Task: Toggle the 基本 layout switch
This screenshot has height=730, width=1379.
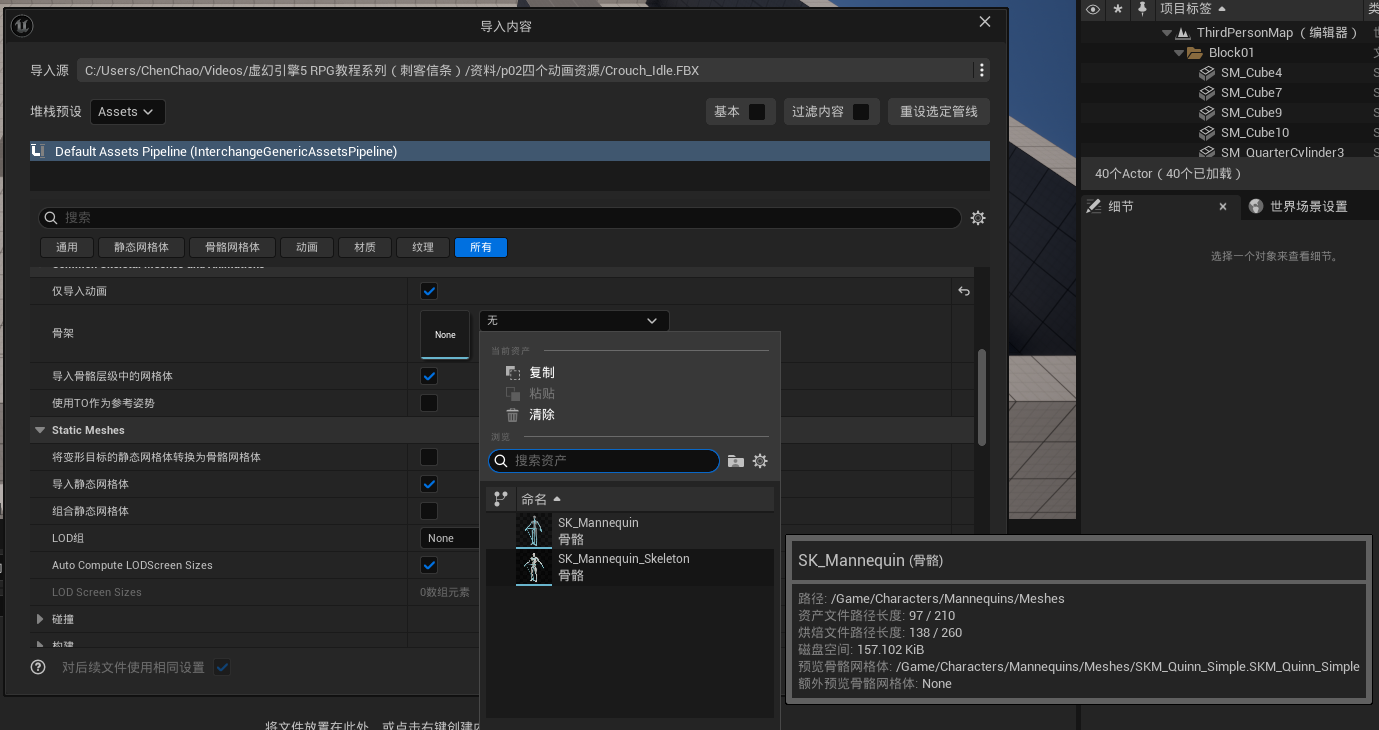Action: (x=757, y=112)
